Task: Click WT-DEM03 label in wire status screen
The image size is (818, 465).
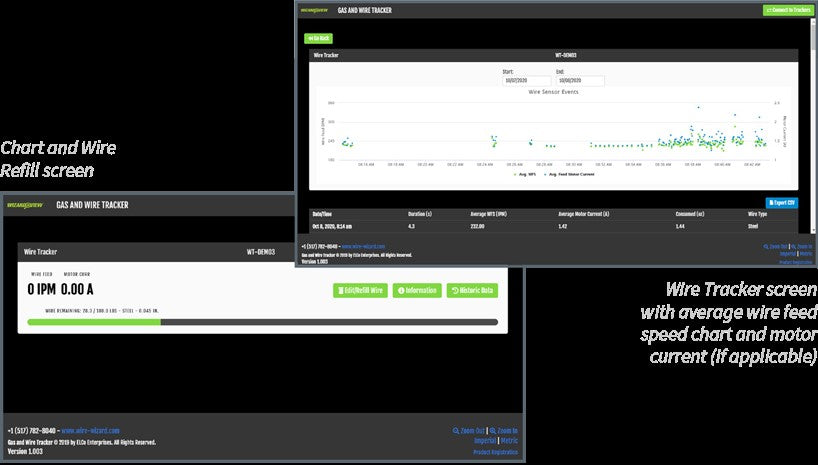Action: pos(261,252)
